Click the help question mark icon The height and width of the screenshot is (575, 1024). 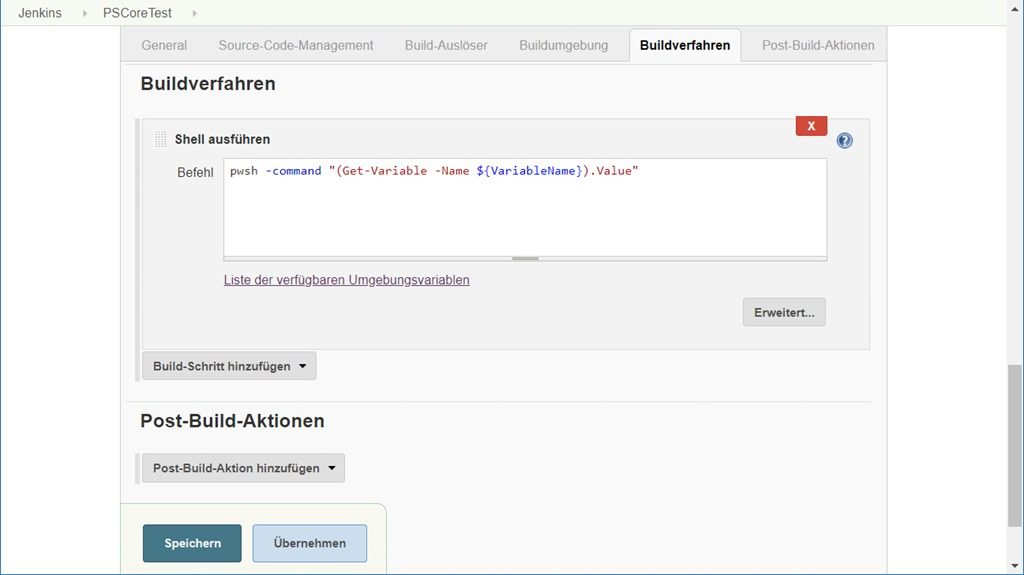coord(844,141)
